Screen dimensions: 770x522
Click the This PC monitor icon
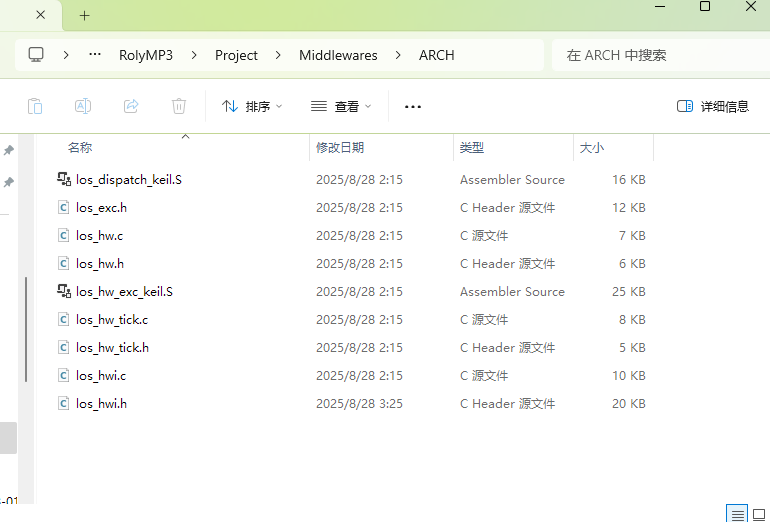(x=36, y=55)
